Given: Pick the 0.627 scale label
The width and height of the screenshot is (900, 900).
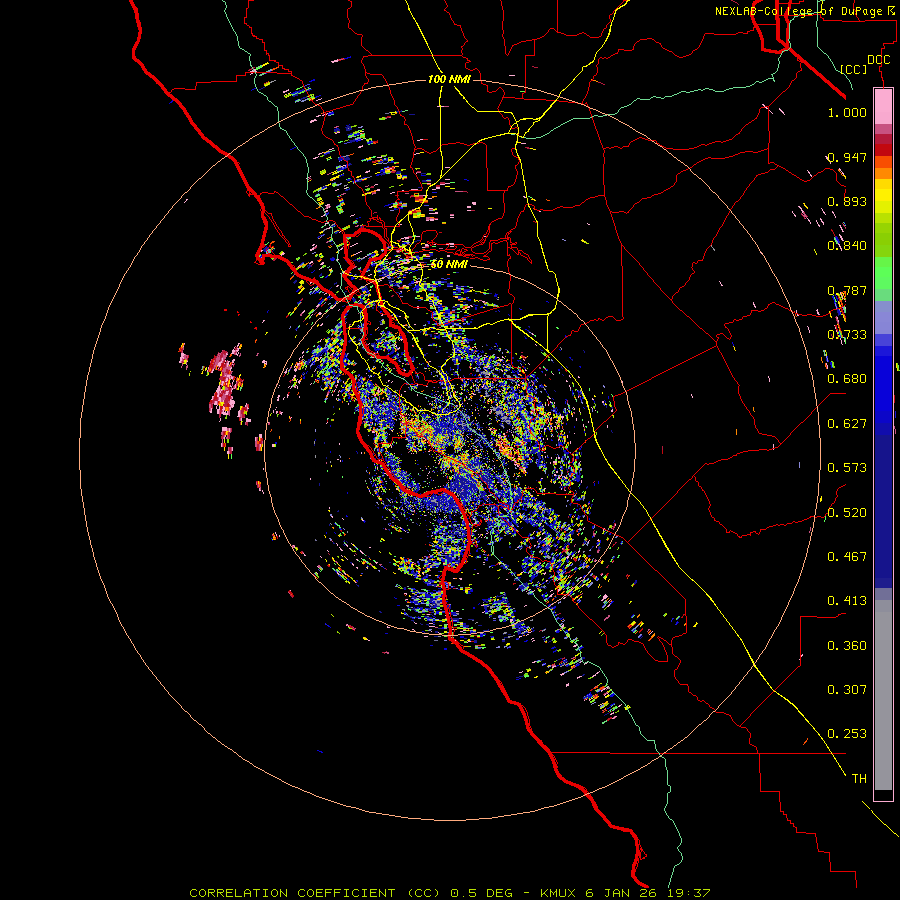Looking at the screenshot, I should click(x=847, y=424).
